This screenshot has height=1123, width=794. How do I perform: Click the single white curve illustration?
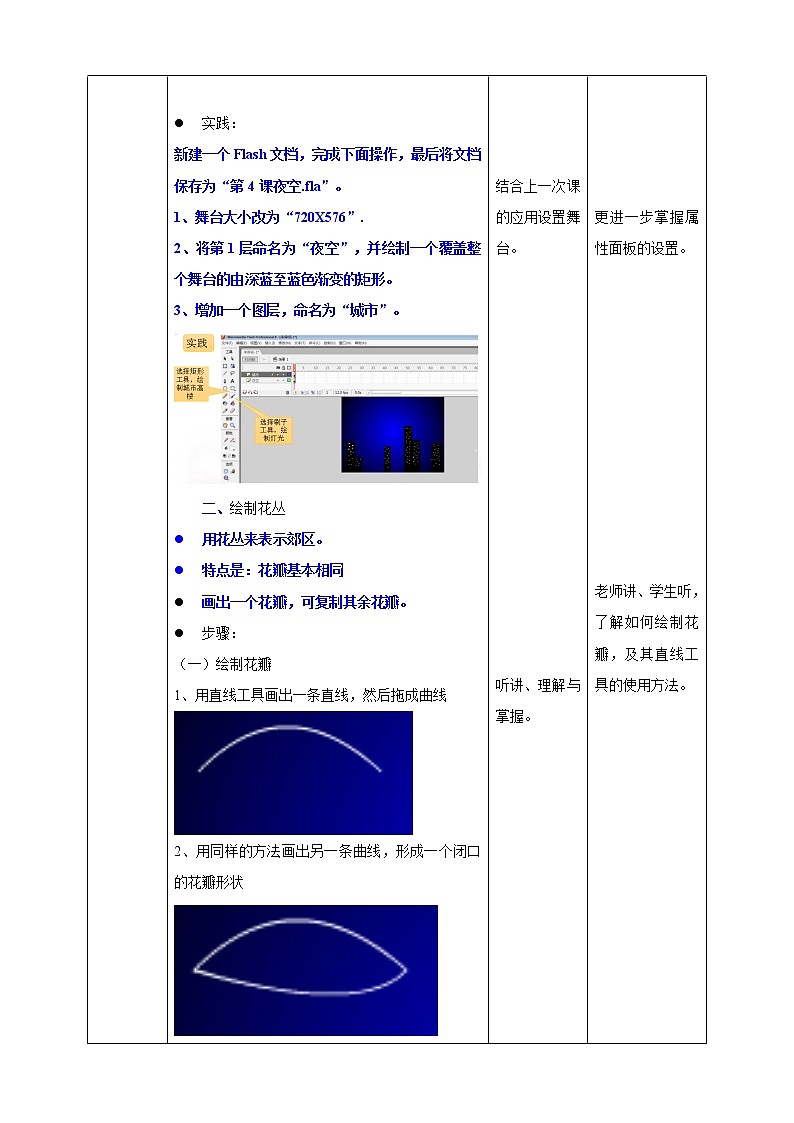pos(294,773)
